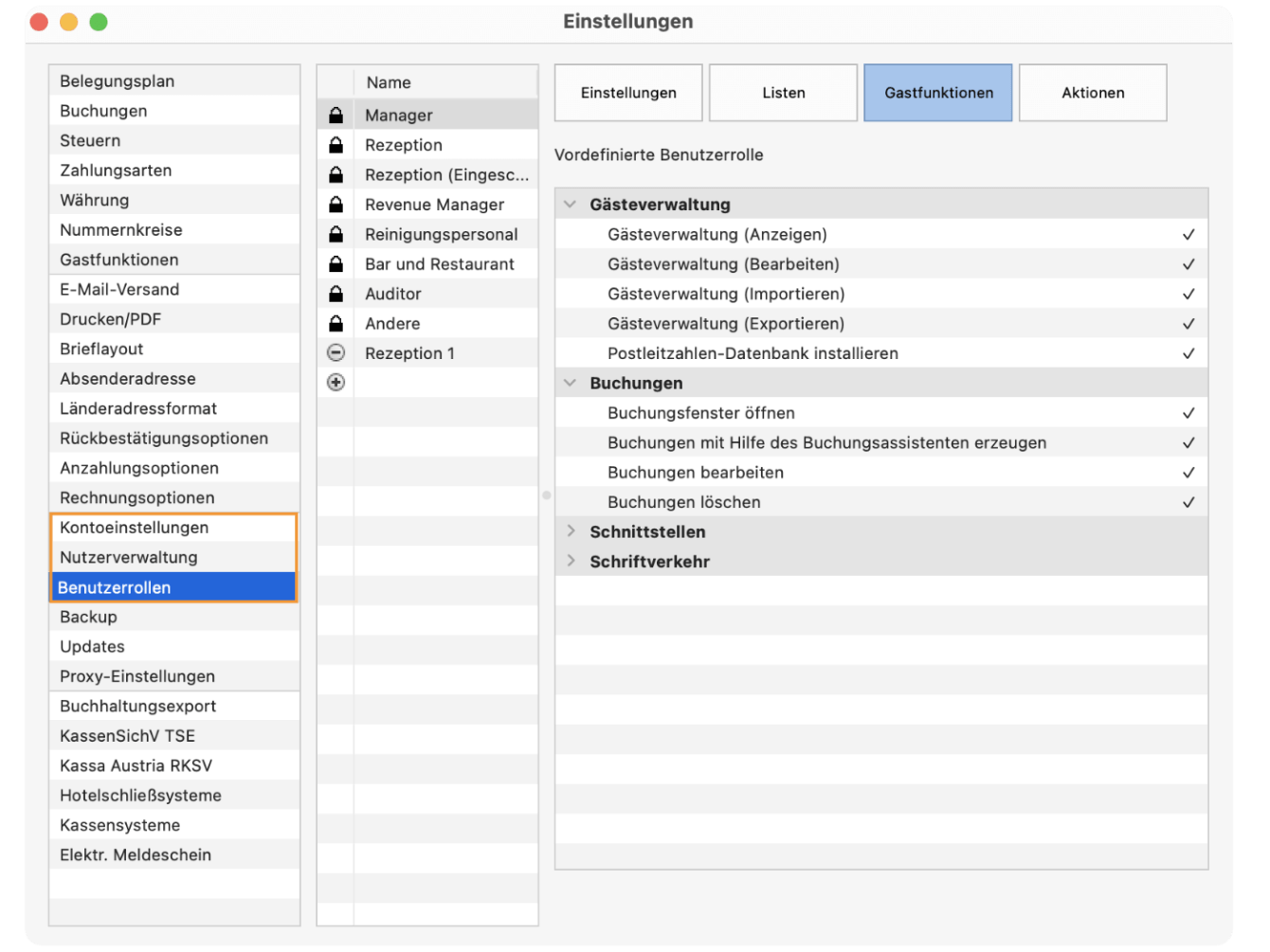Toggle the Gästeverwaltung (Importieren) checkmark
Viewport: 1270px width, 952px height.
click(x=1188, y=295)
